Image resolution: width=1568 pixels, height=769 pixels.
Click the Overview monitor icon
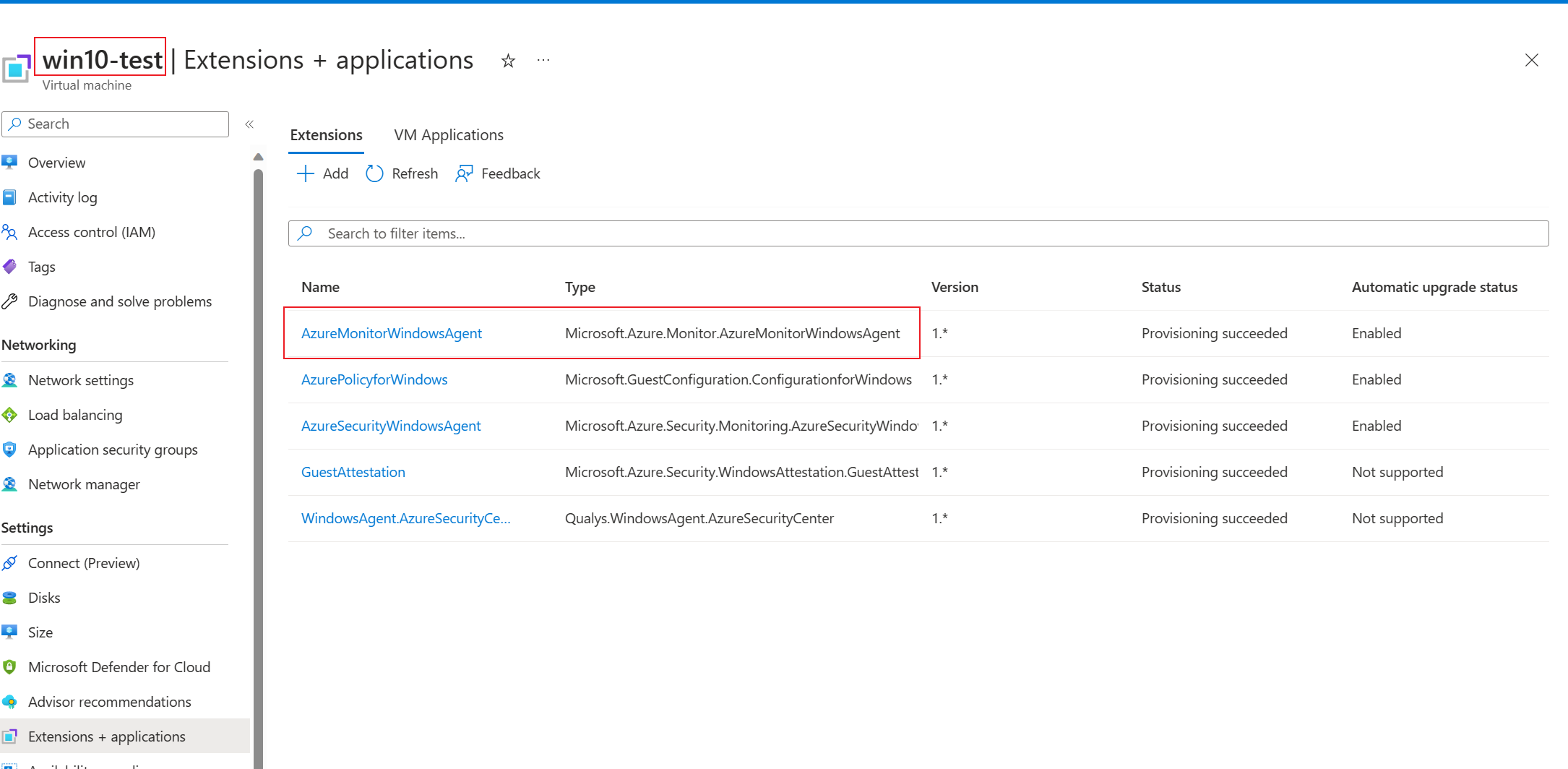[9, 163]
